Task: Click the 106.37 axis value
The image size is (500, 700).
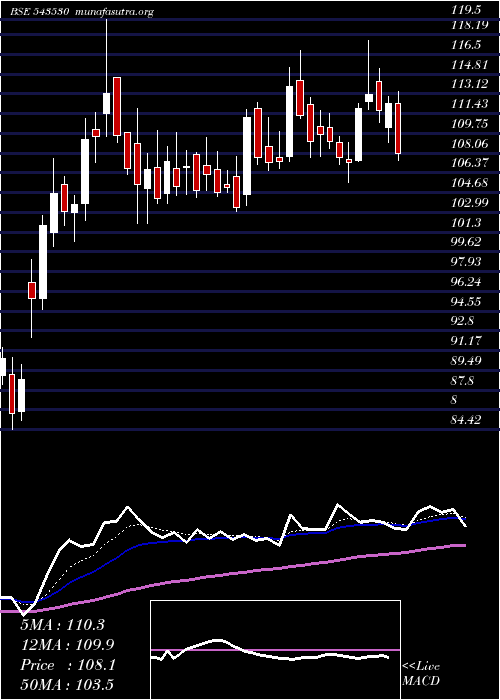Action: click(469, 163)
